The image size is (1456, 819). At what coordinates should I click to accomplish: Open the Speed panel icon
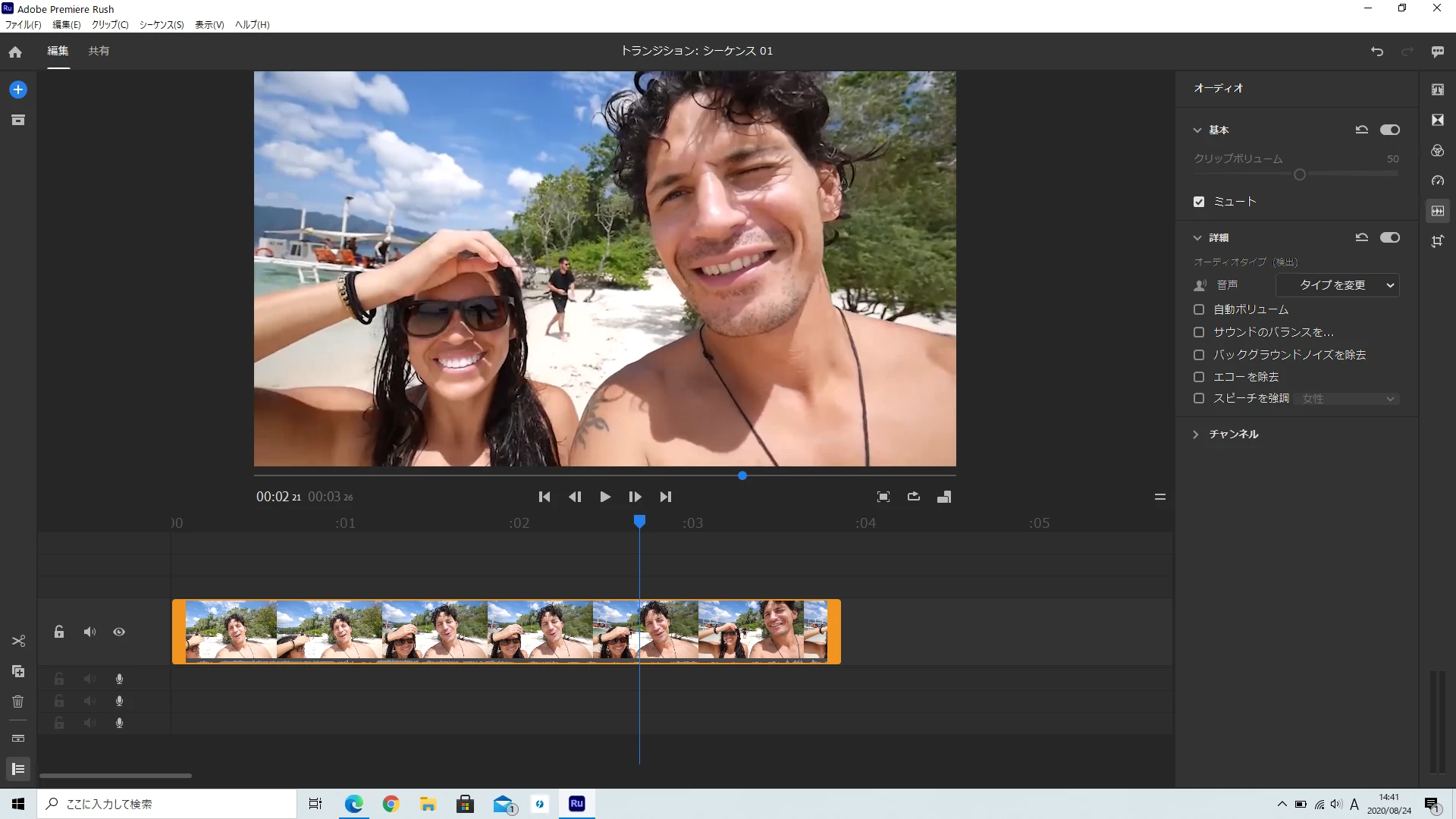pos(1438,180)
